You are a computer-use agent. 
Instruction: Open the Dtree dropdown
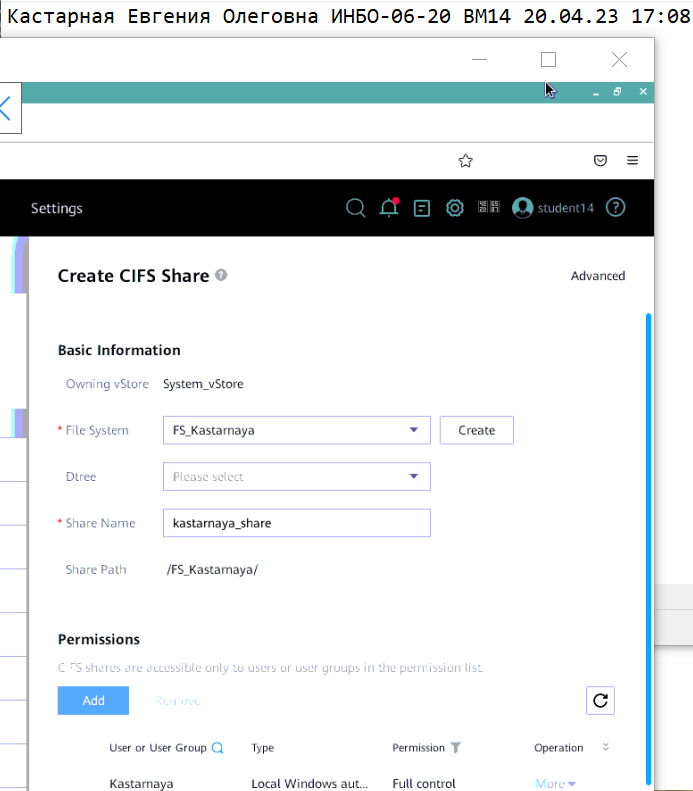click(297, 477)
